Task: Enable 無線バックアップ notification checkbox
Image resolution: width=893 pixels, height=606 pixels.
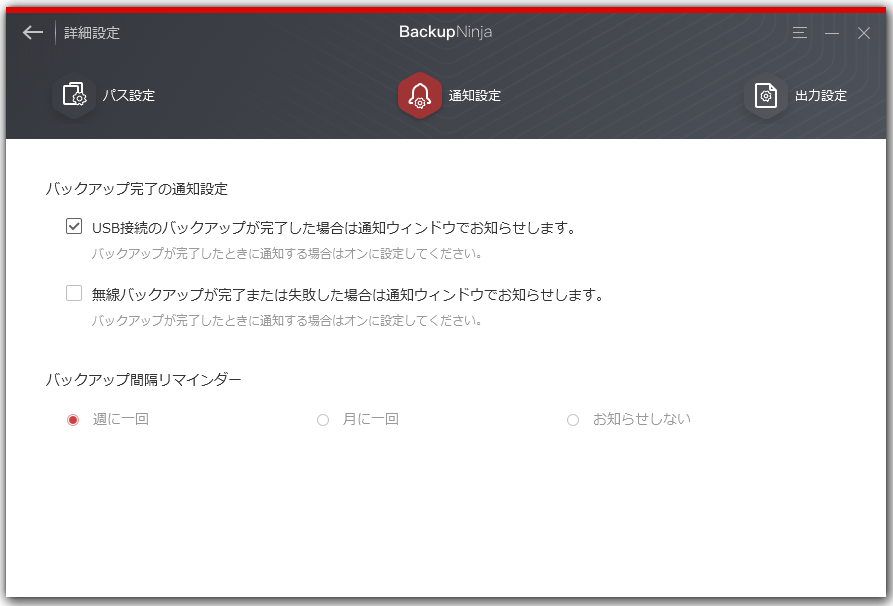Action: tap(74, 293)
